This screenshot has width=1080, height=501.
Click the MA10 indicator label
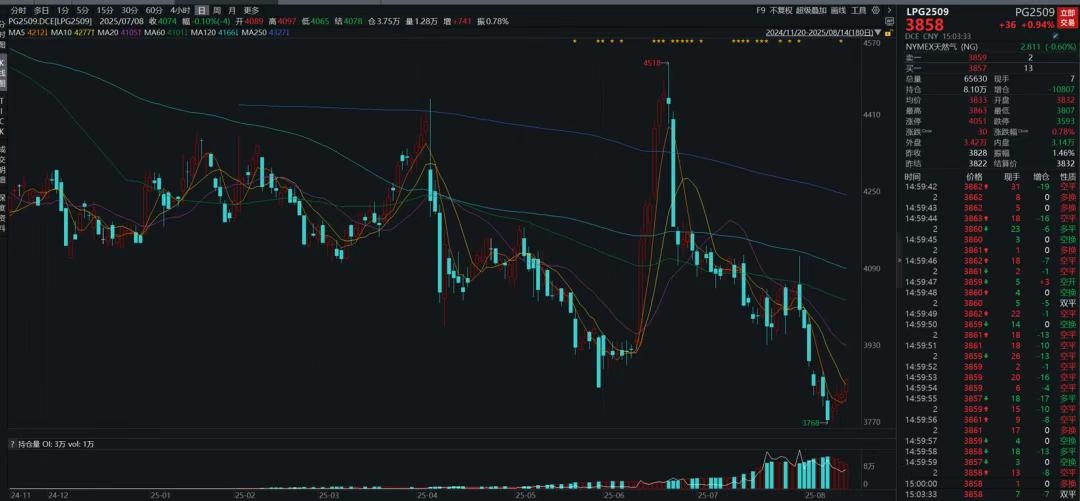tap(60, 32)
